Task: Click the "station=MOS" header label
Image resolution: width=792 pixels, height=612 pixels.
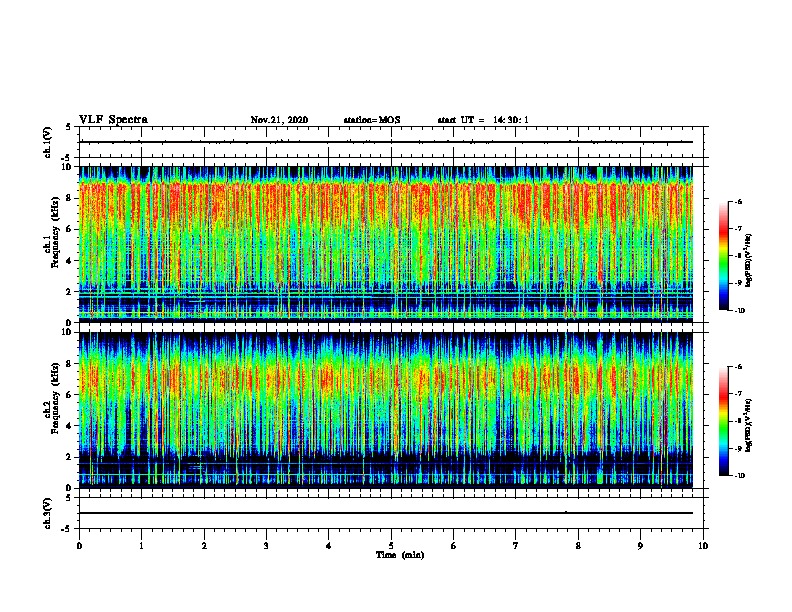Action: coord(372,120)
